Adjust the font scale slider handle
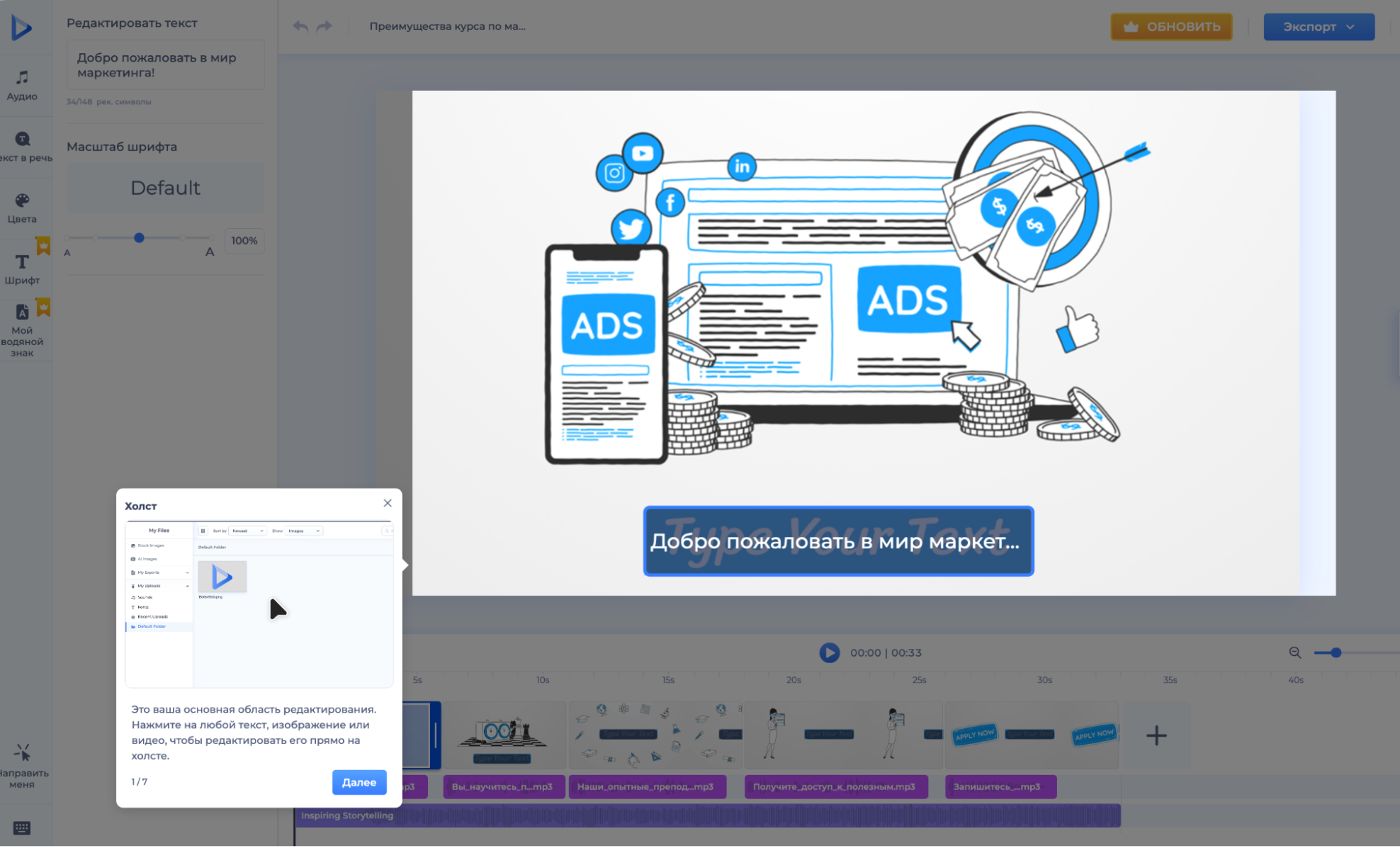This screenshot has height=847, width=1400. [139, 238]
